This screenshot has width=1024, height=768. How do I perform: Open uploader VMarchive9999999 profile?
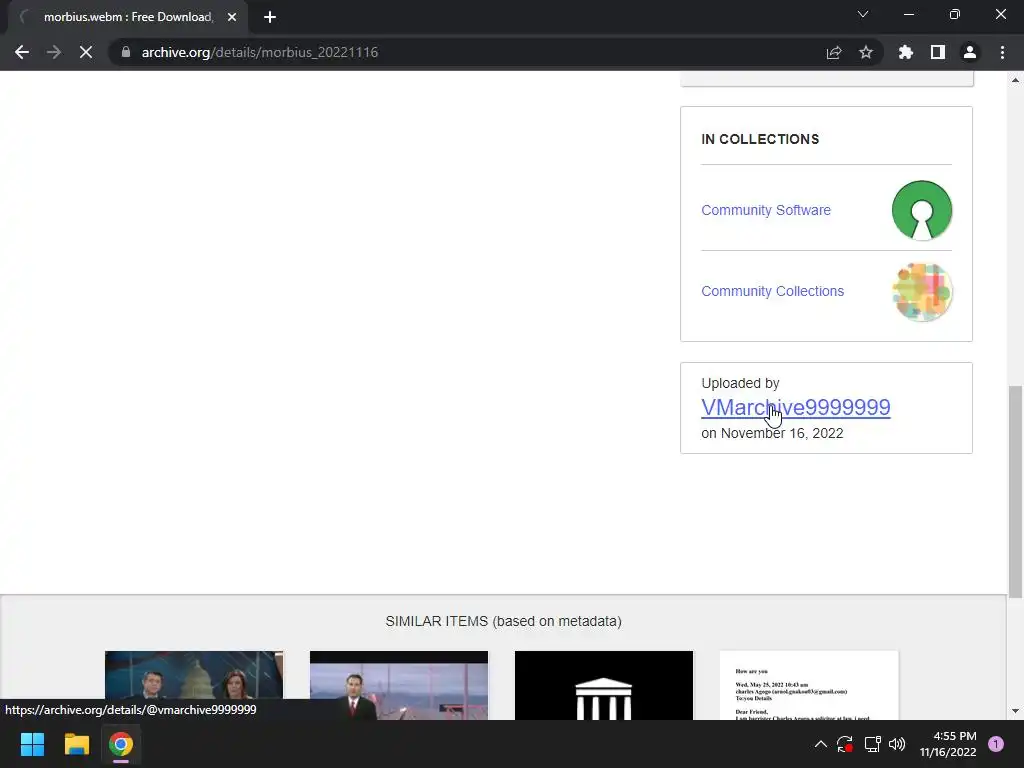(x=795, y=408)
